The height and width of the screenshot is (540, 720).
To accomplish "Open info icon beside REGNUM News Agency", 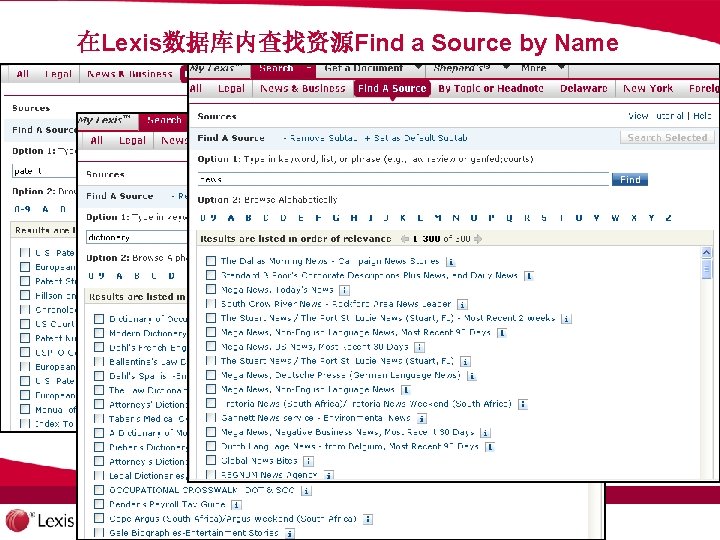I will click(329, 475).
